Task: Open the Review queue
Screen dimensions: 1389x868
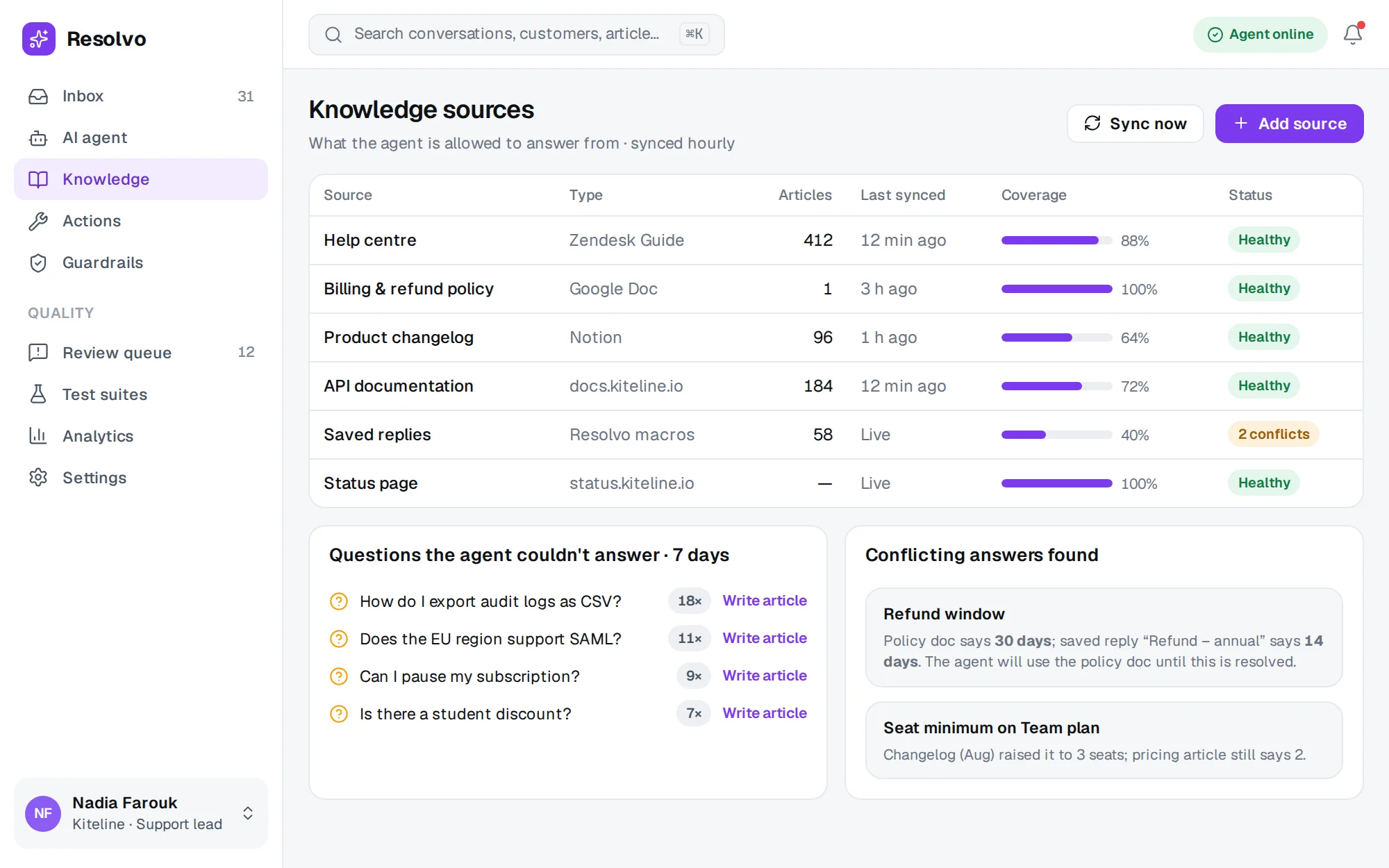Action: tap(141, 353)
